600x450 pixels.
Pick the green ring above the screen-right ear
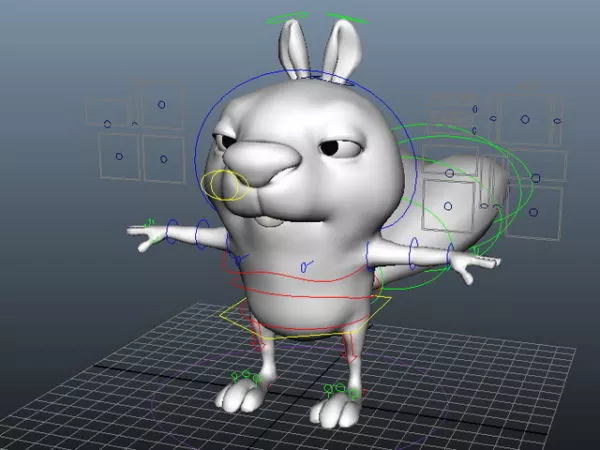pos(347,18)
